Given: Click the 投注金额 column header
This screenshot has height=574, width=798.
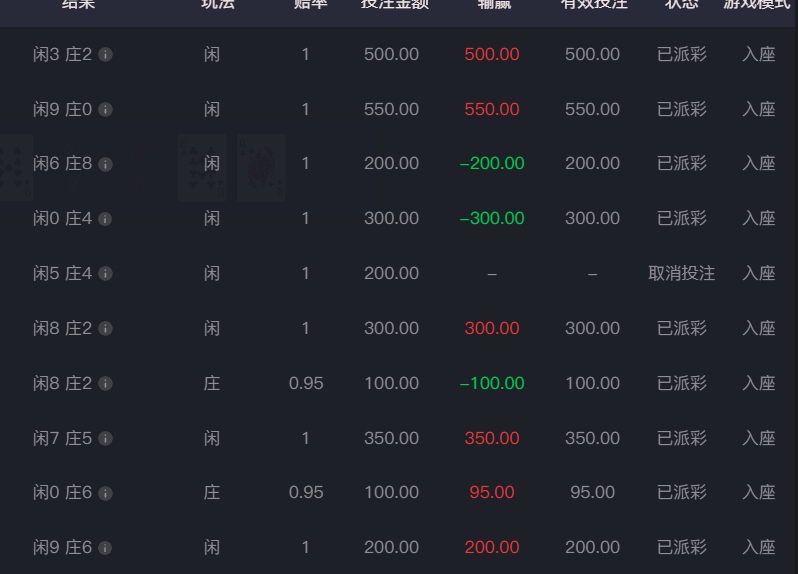Looking at the screenshot, I should coord(391,5).
